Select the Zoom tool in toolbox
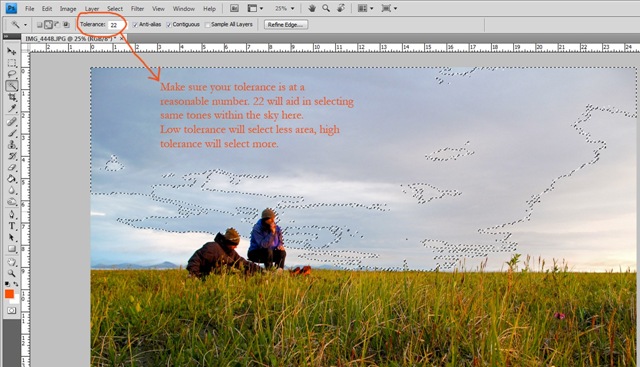Image resolution: width=640 pixels, height=367 pixels. click(x=11, y=273)
